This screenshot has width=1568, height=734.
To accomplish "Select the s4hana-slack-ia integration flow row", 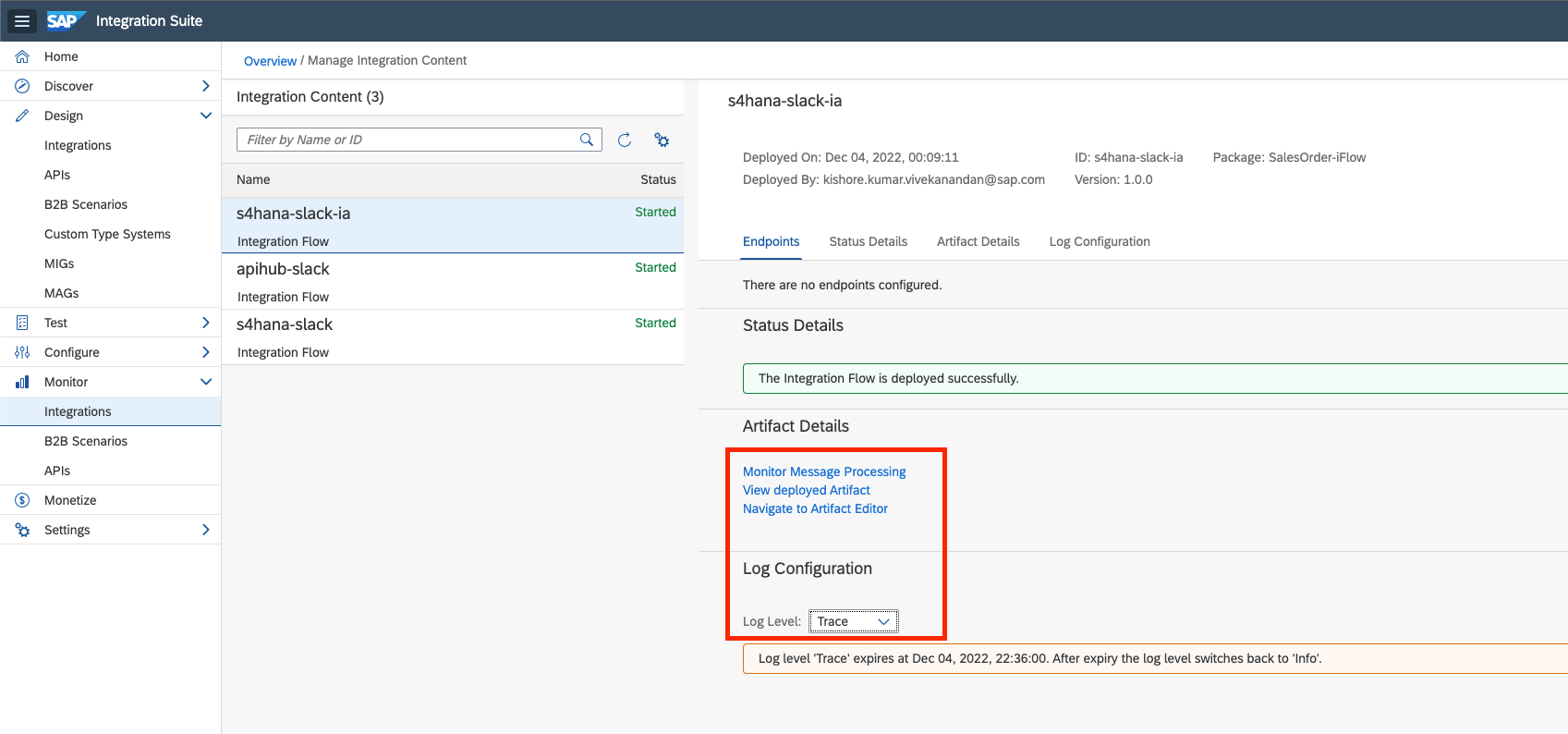I will (453, 226).
